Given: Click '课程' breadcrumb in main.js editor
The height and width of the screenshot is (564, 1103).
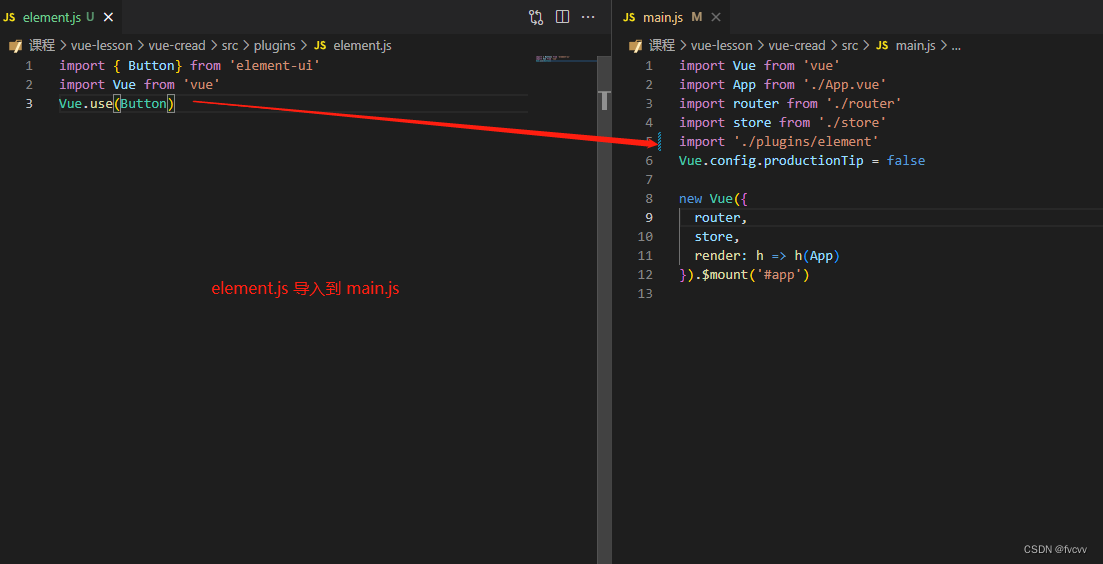Looking at the screenshot, I should click(x=662, y=46).
